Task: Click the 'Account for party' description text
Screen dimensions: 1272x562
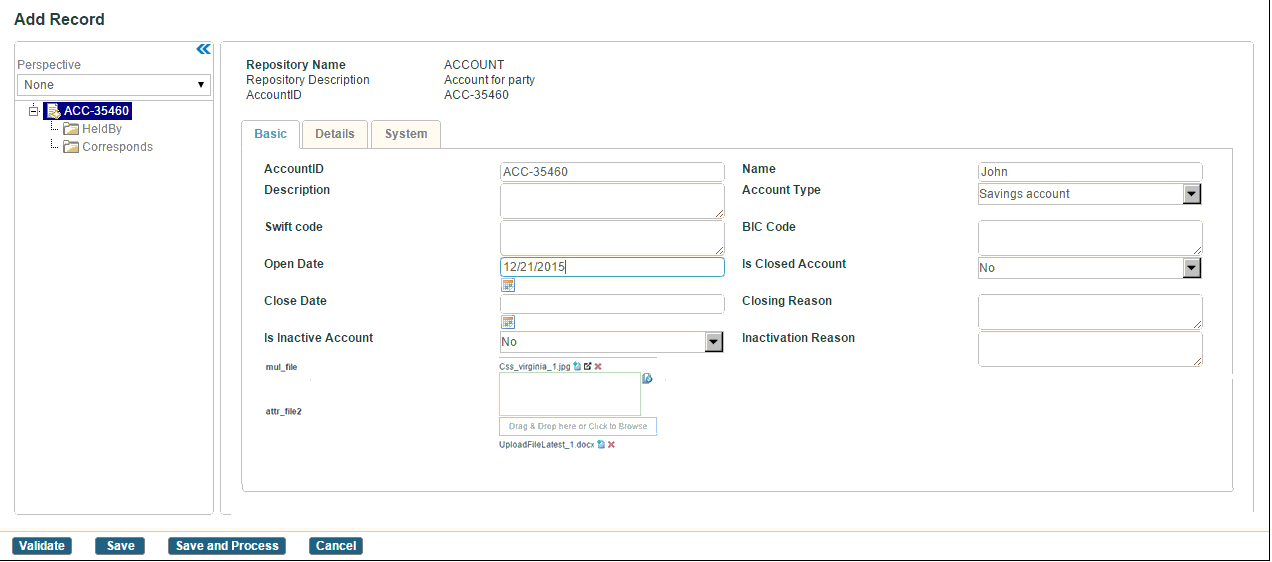Action: point(489,80)
